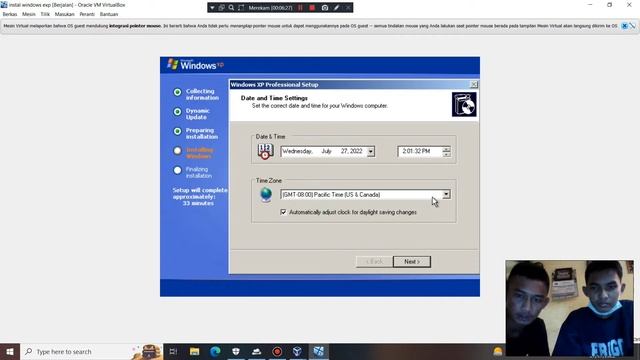This screenshot has height=360, width=640.
Task: Minimize the VirtualBox window
Action: (x=590, y=5)
